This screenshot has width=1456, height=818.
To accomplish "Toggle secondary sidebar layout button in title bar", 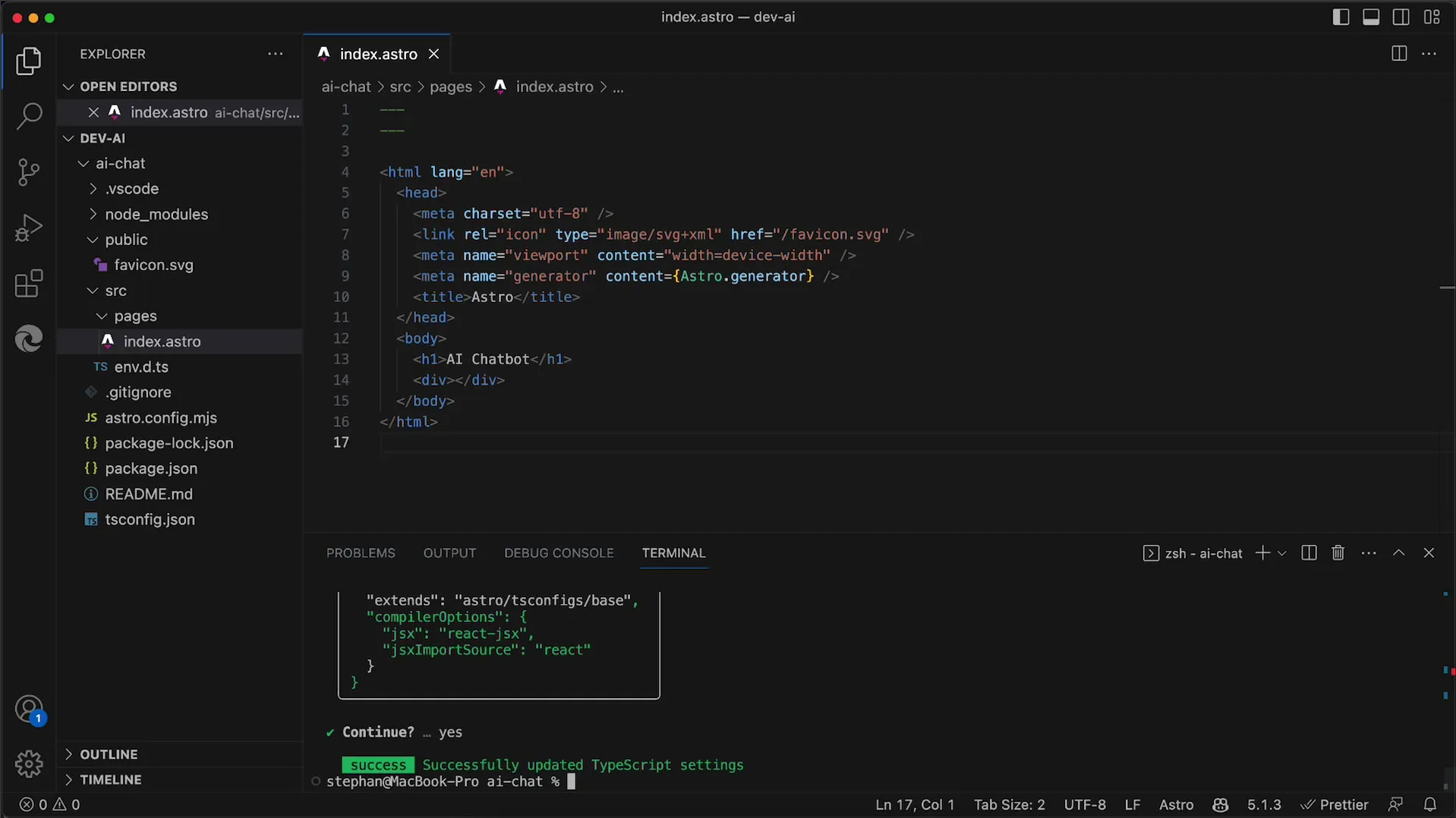I will (x=1401, y=17).
